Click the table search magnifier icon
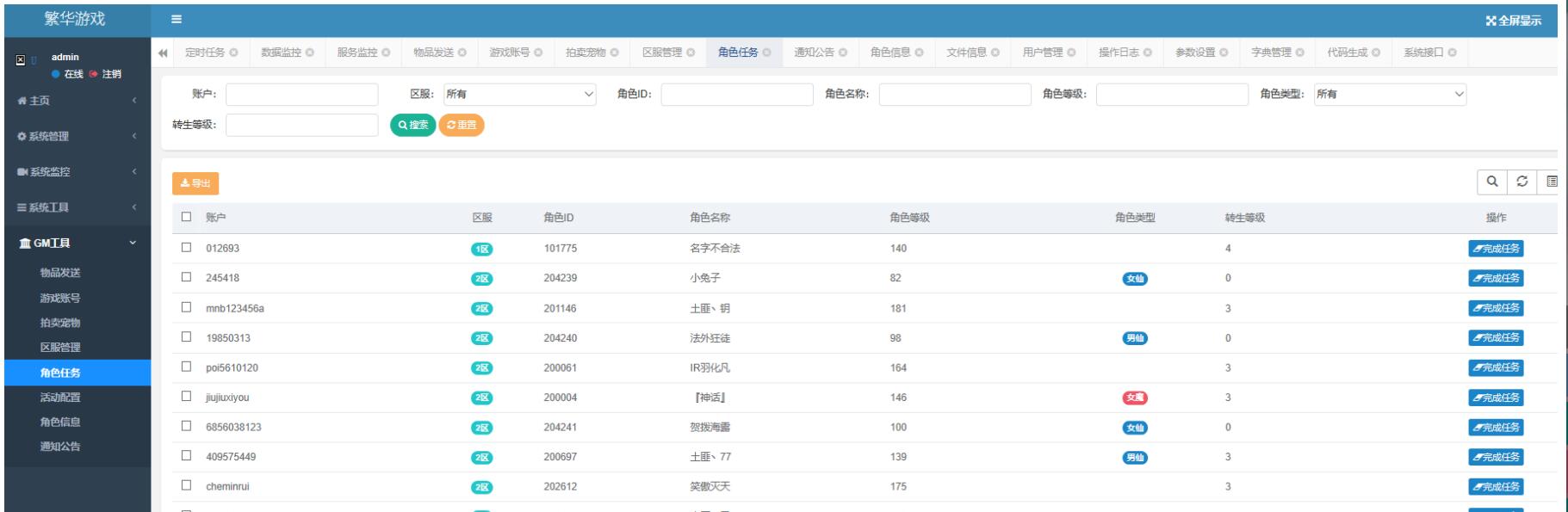The width and height of the screenshot is (1568, 512). [x=1492, y=182]
